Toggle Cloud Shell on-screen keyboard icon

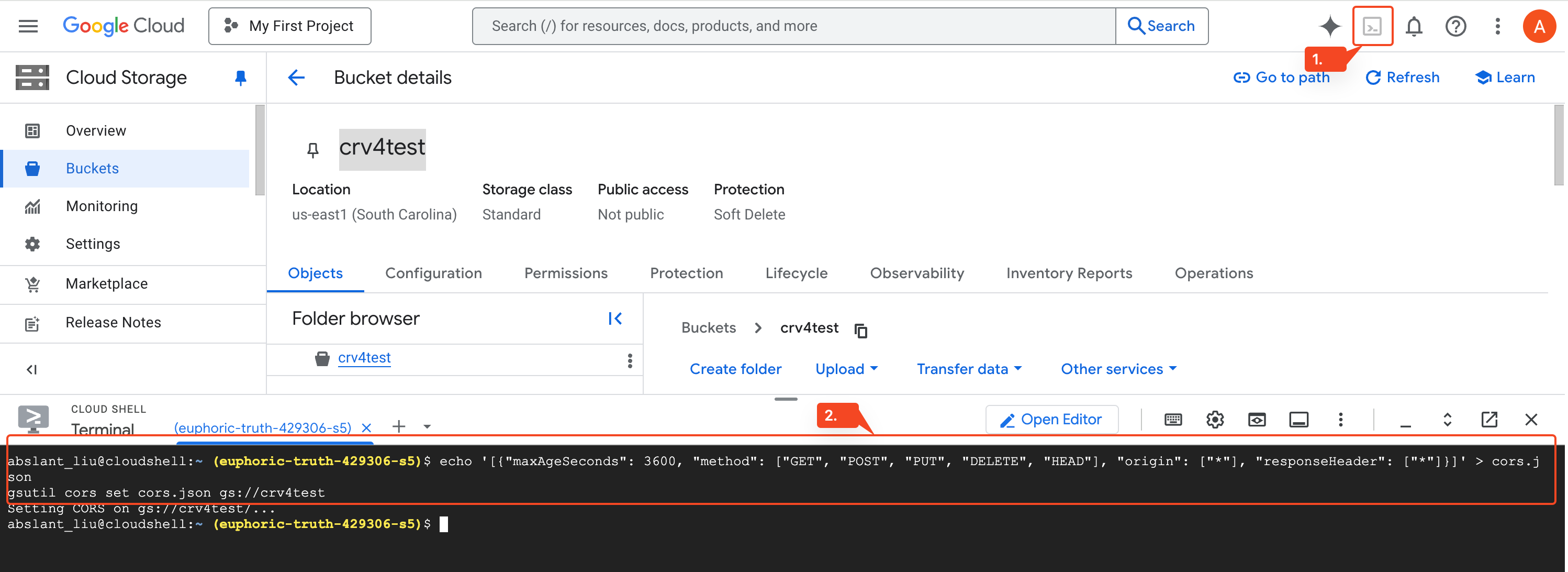(x=1172, y=419)
